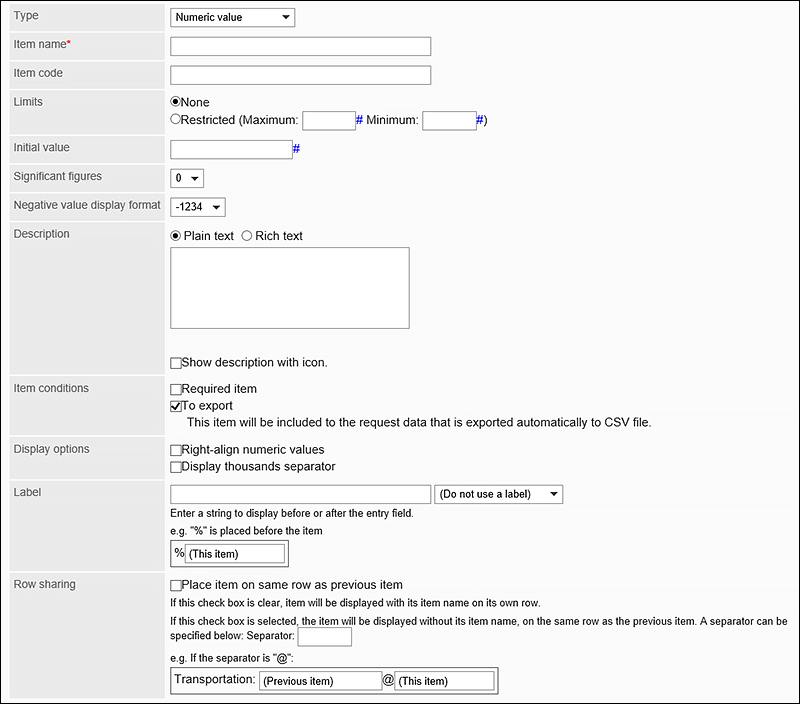The image size is (800, 704).
Task: Click the Negative value display format label
Action: [87, 205]
